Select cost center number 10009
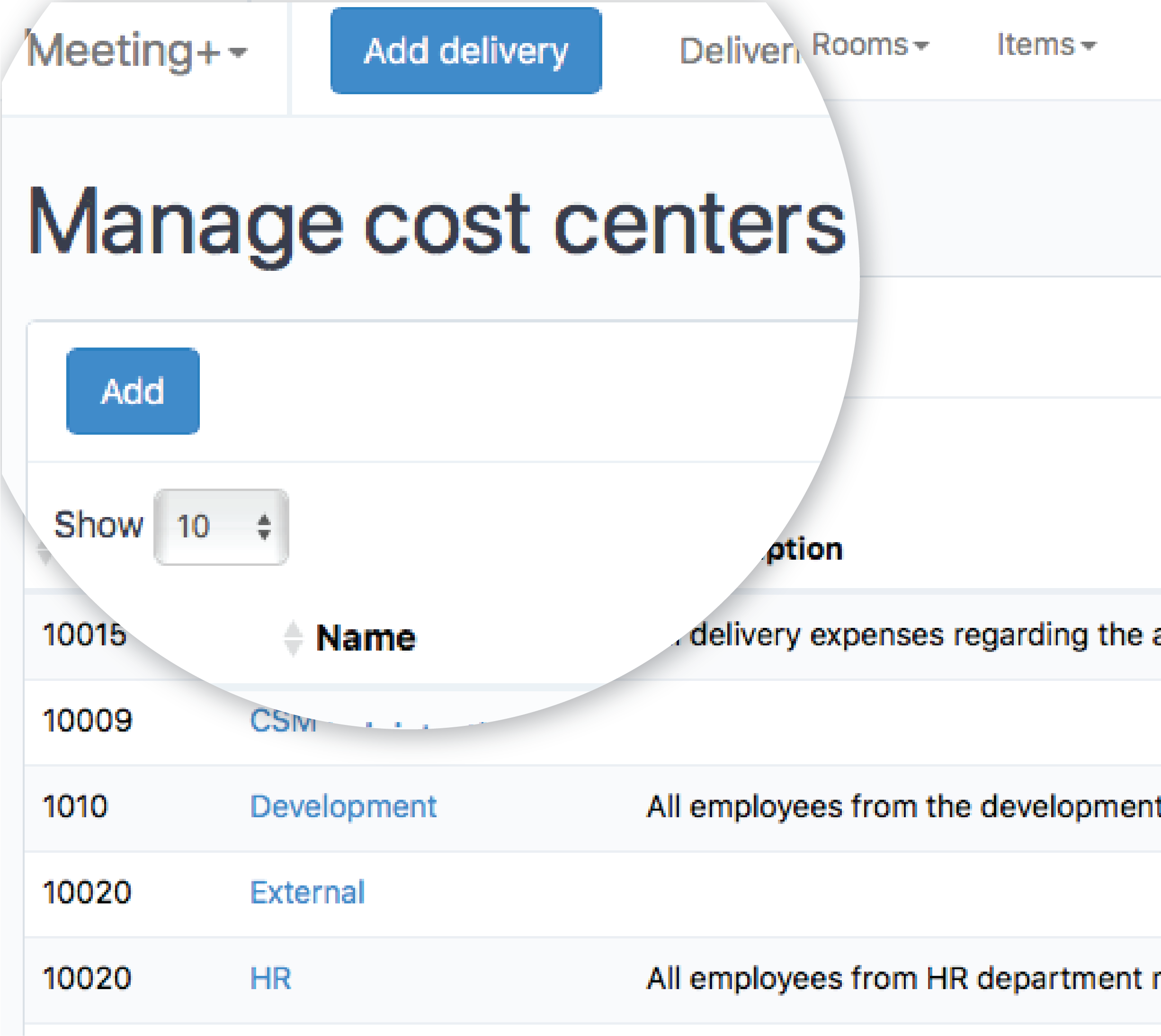Image resolution: width=1161 pixels, height=1036 pixels. (88, 721)
